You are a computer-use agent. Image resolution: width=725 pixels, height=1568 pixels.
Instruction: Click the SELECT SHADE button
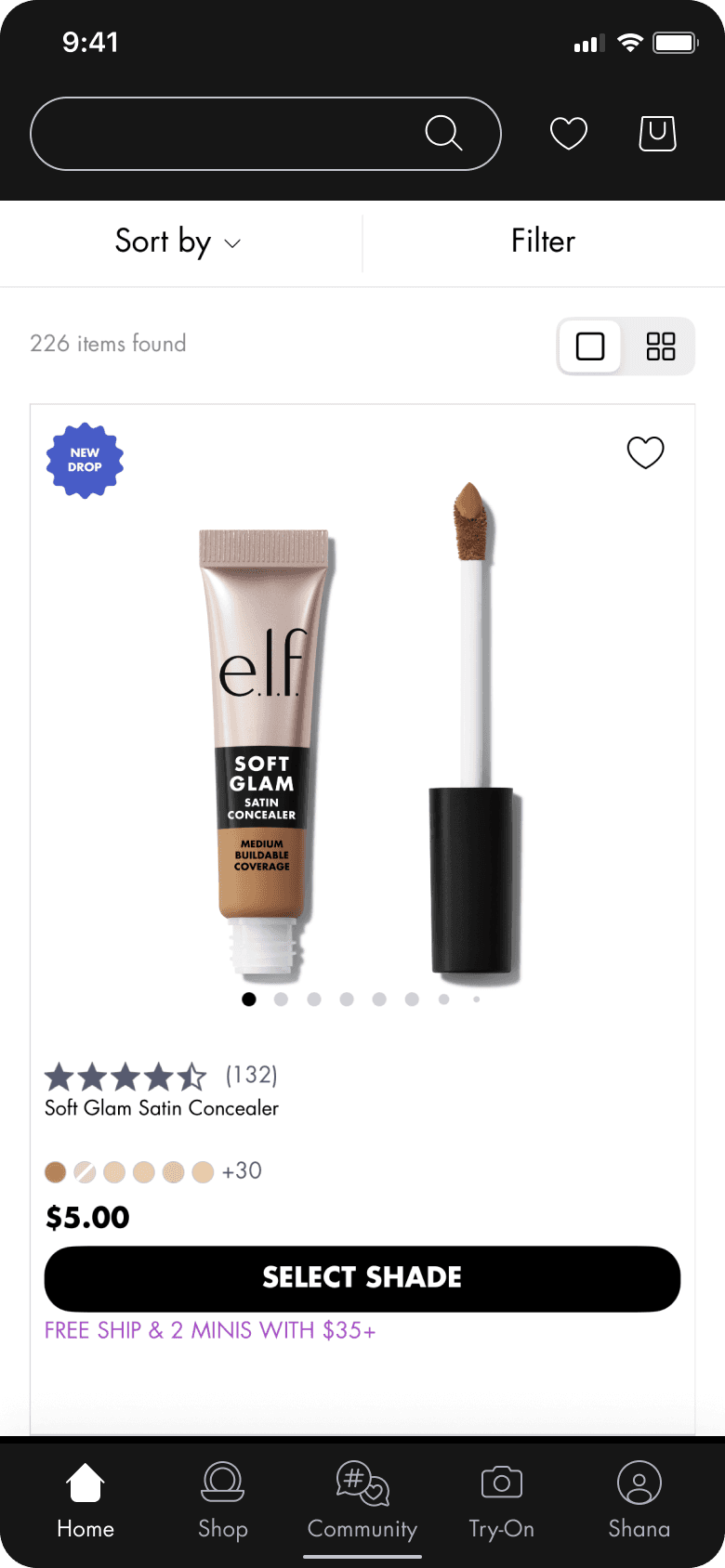coord(362,1278)
